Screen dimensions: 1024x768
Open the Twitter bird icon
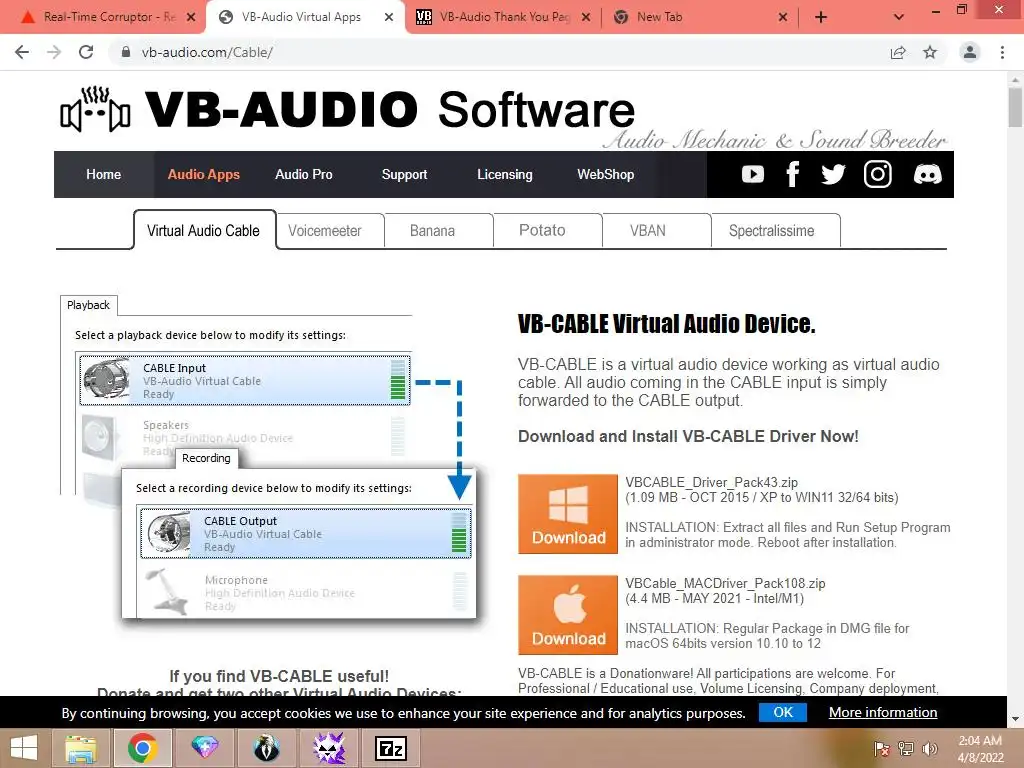pyautogui.click(x=833, y=174)
